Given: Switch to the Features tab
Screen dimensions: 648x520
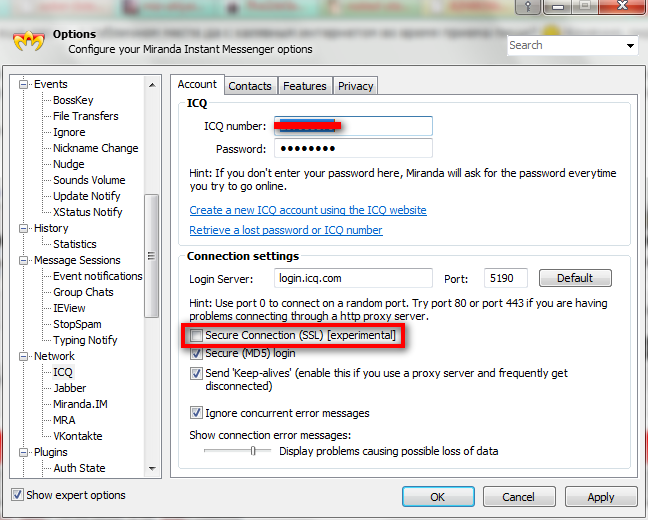Looking at the screenshot, I should (305, 86).
